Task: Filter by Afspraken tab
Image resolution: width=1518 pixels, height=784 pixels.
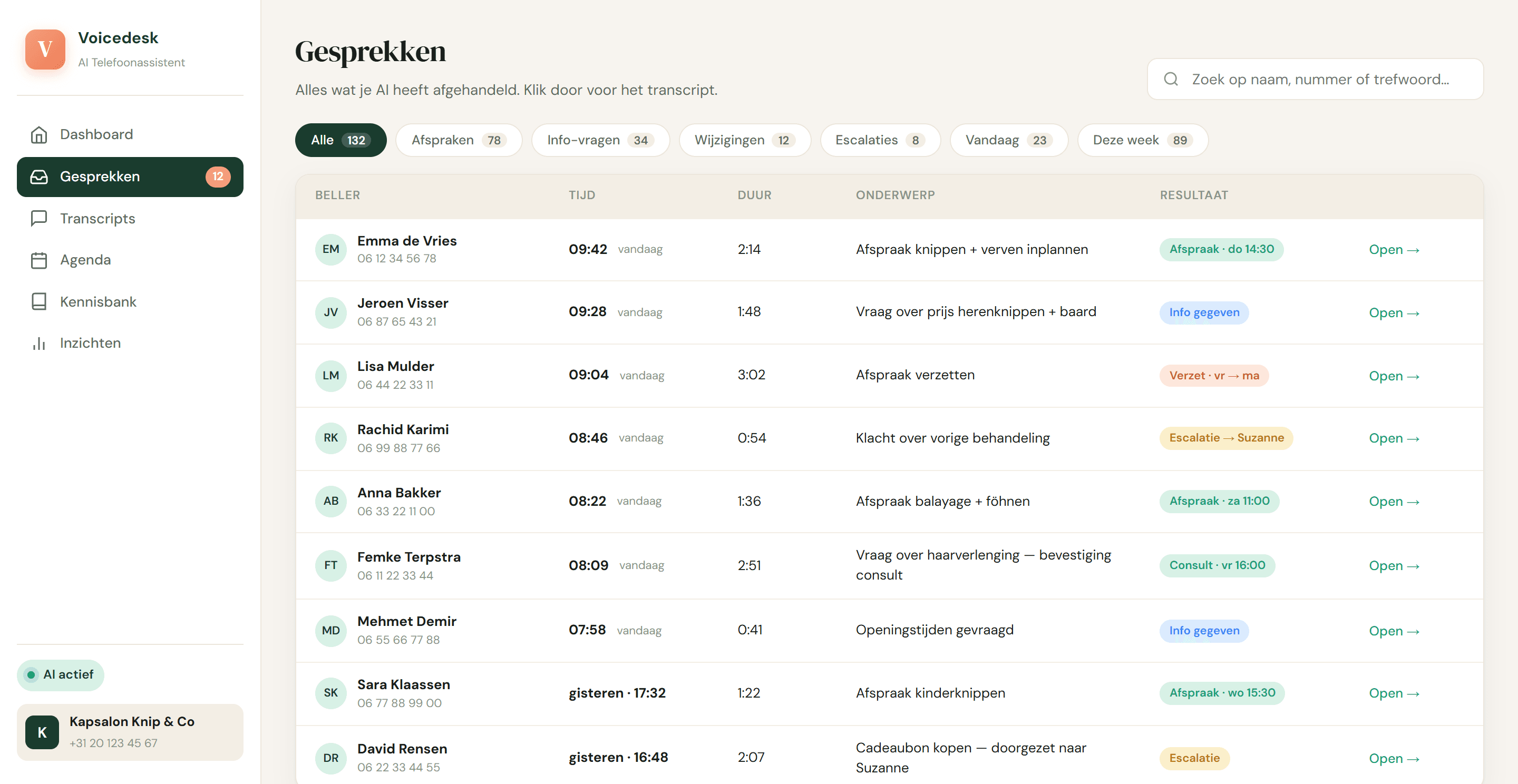Action: point(459,140)
